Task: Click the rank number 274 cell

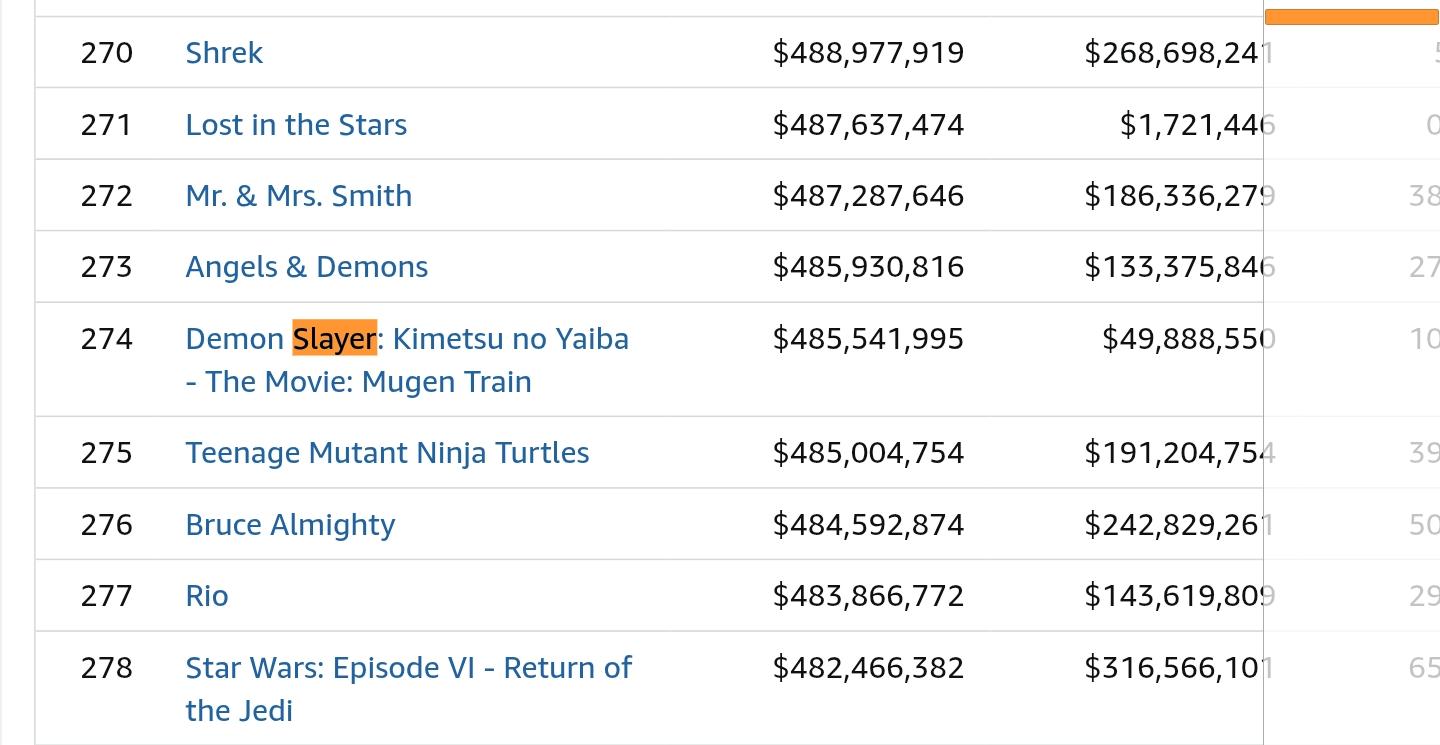Action: click(106, 339)
